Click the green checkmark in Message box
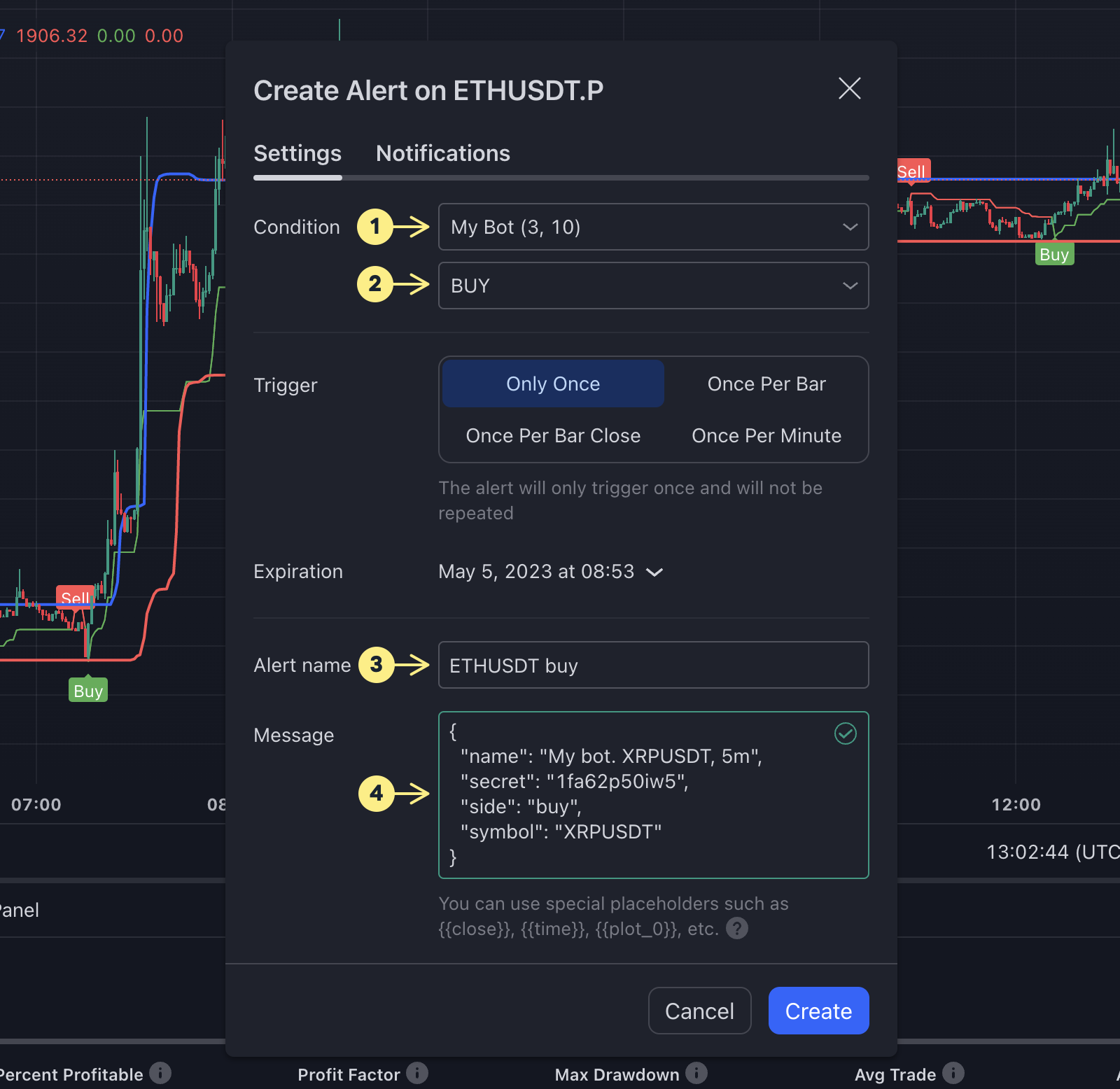Viewport: 1120px width, 1089px height. (x=845, y=733)
